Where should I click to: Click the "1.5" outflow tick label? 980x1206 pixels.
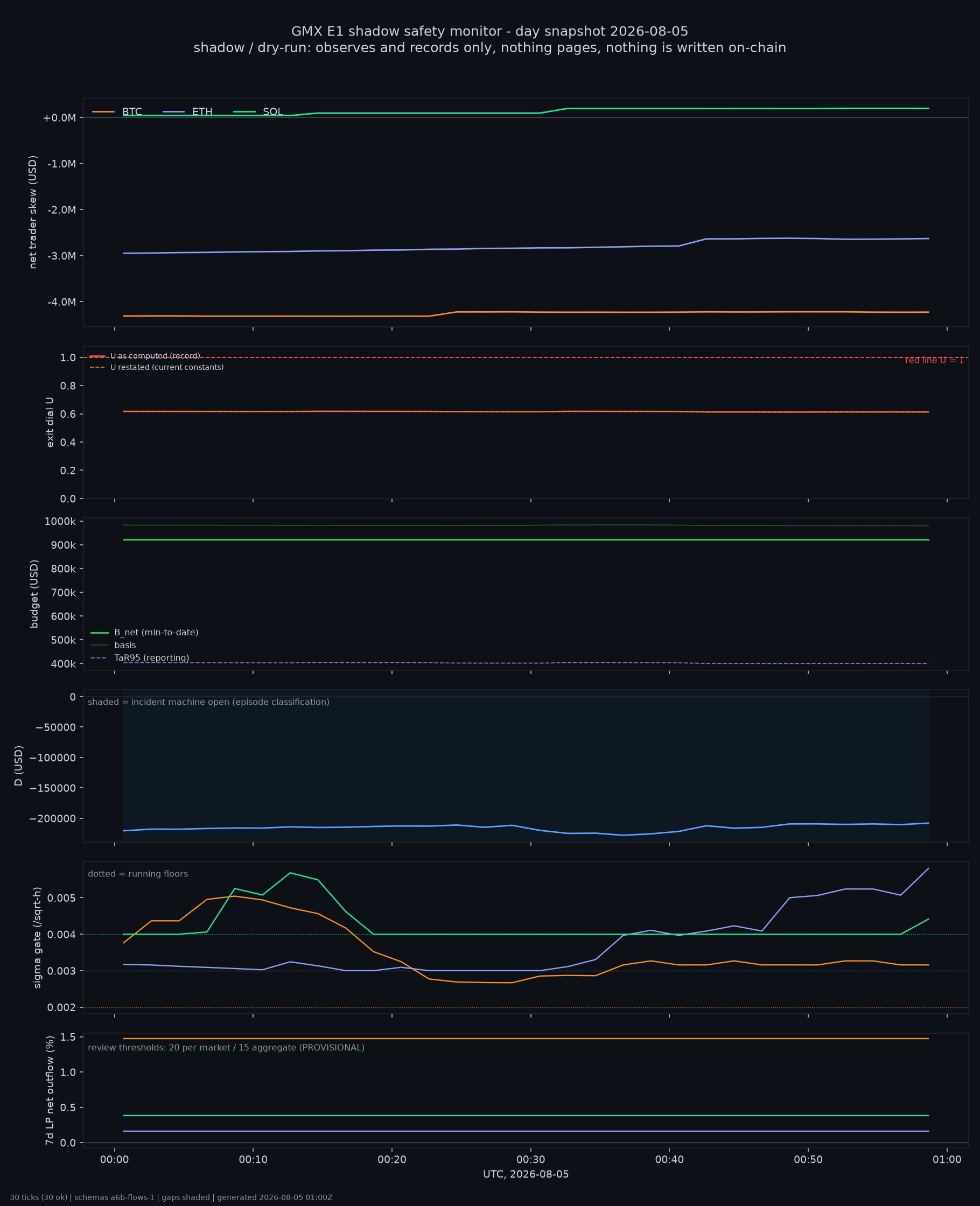[x=68, y=1037]
